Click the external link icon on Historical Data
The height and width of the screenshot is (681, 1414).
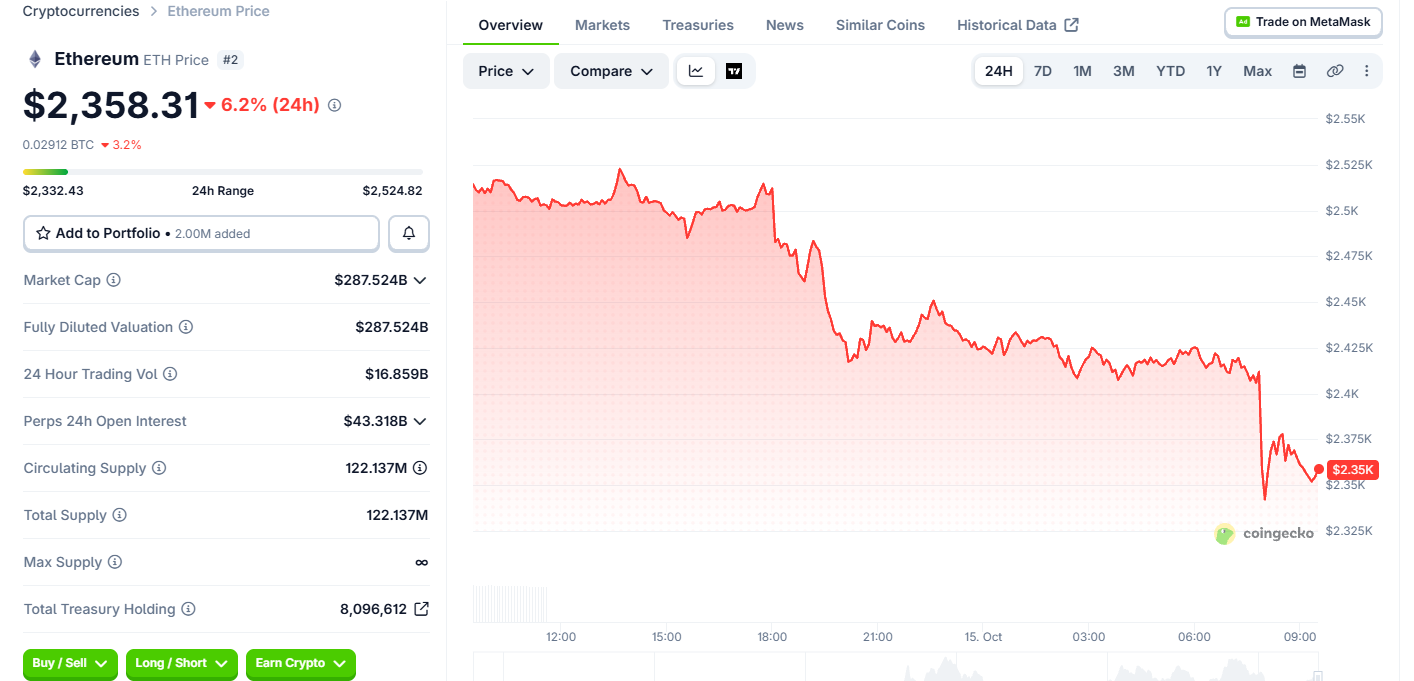tap(1072, 25)
